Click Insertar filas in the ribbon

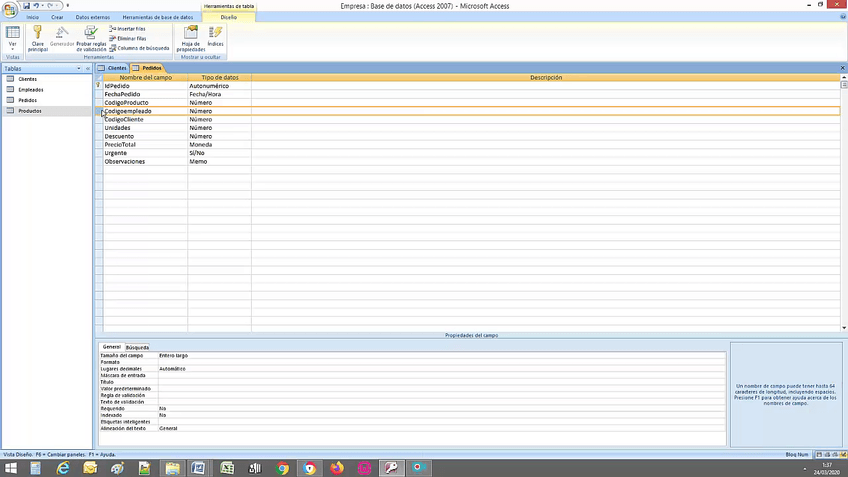click(128, 29)
